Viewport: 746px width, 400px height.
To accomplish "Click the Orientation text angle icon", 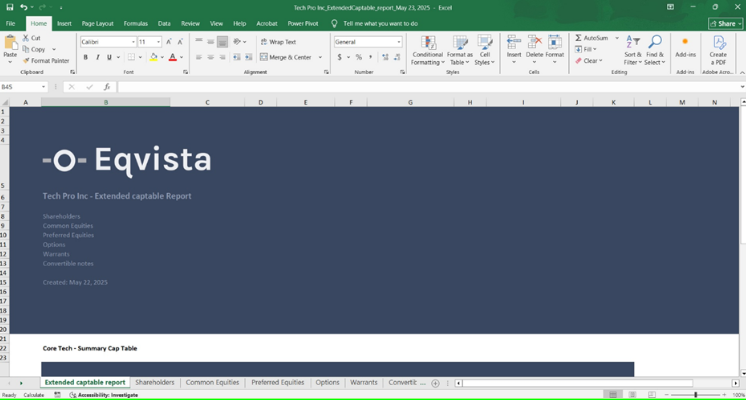I will [237, 42].
